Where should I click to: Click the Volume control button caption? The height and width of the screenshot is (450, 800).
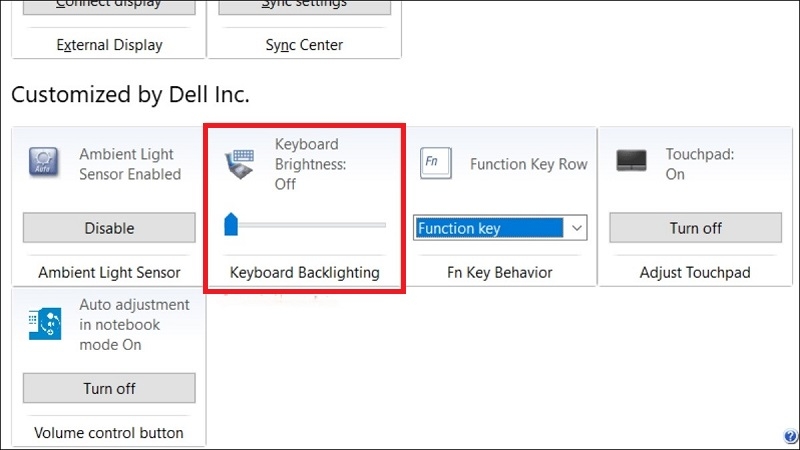(x=109, y=433)
